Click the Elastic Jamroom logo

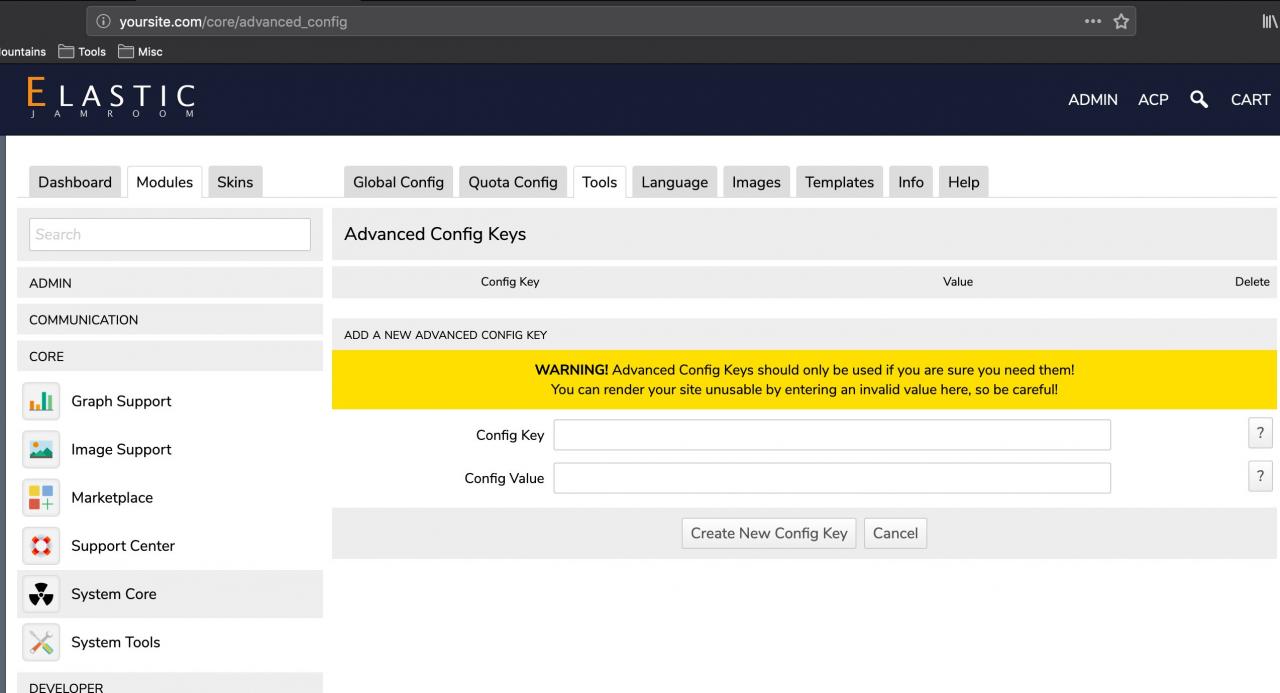point(110,99)
